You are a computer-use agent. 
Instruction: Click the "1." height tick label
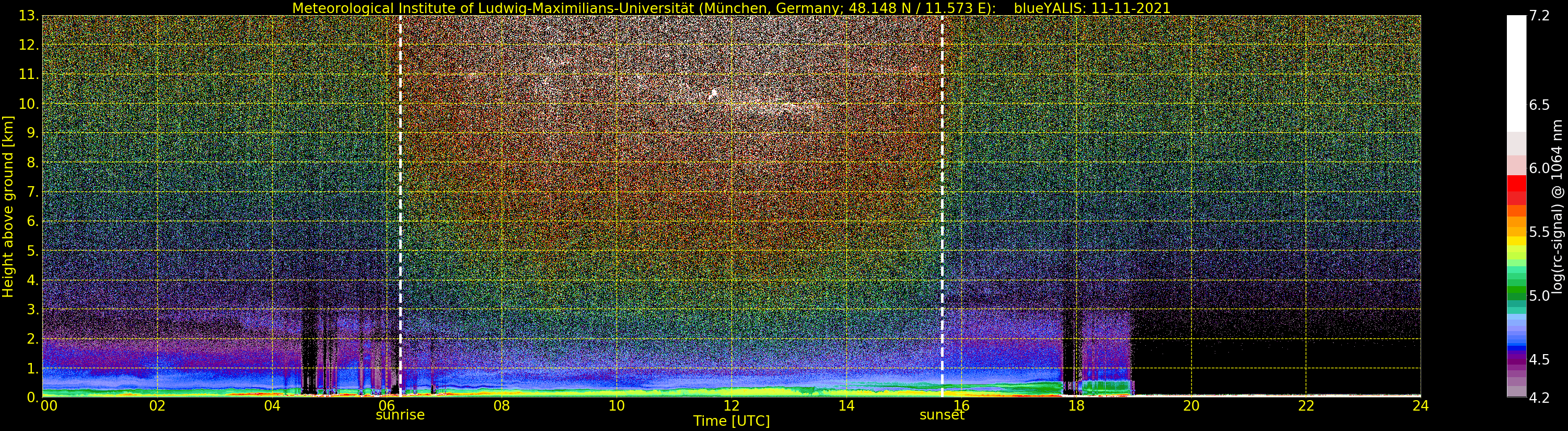click(33, 368)
